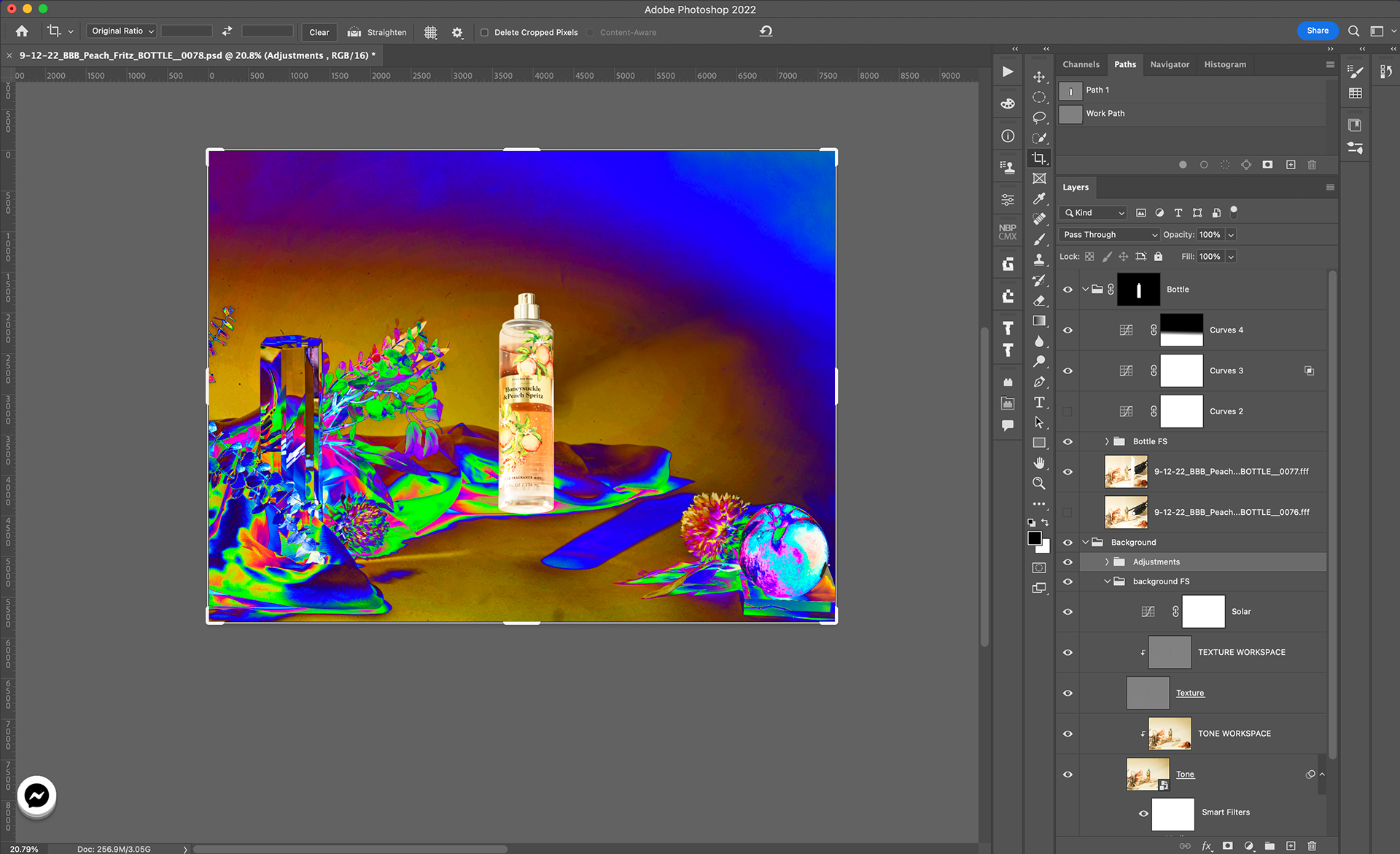Select the Zoom tool in toolbar
Screen dimensions: 1400x854
1039,484
